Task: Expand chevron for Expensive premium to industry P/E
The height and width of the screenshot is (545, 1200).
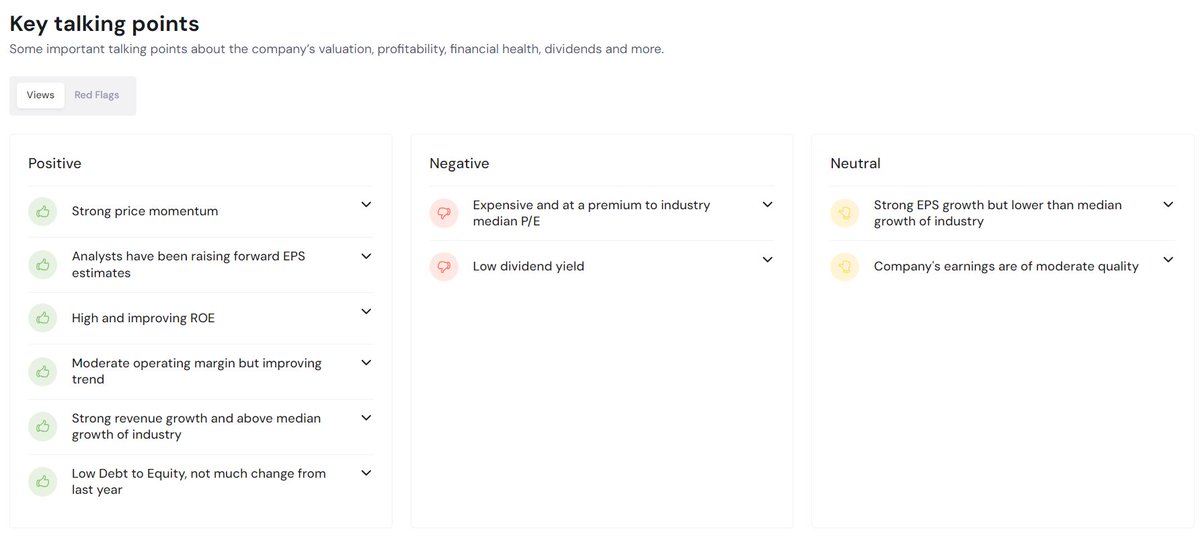Action: pyautogui.click(x=767, y=205)
